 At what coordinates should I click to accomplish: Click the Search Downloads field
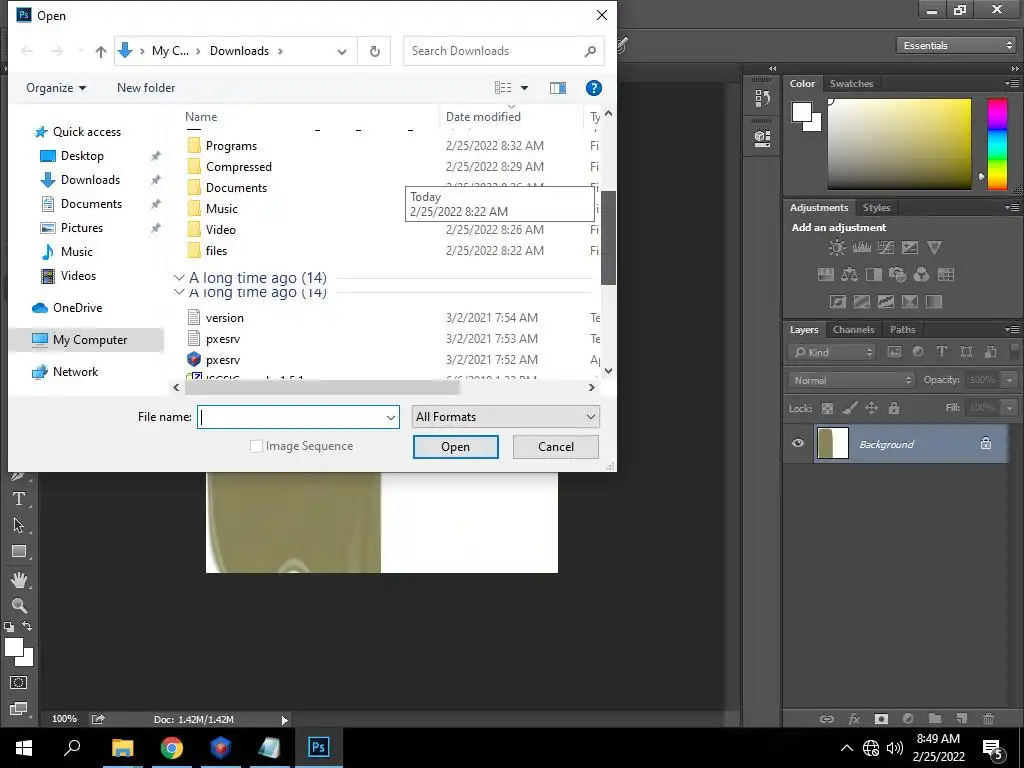pos(503,51)
